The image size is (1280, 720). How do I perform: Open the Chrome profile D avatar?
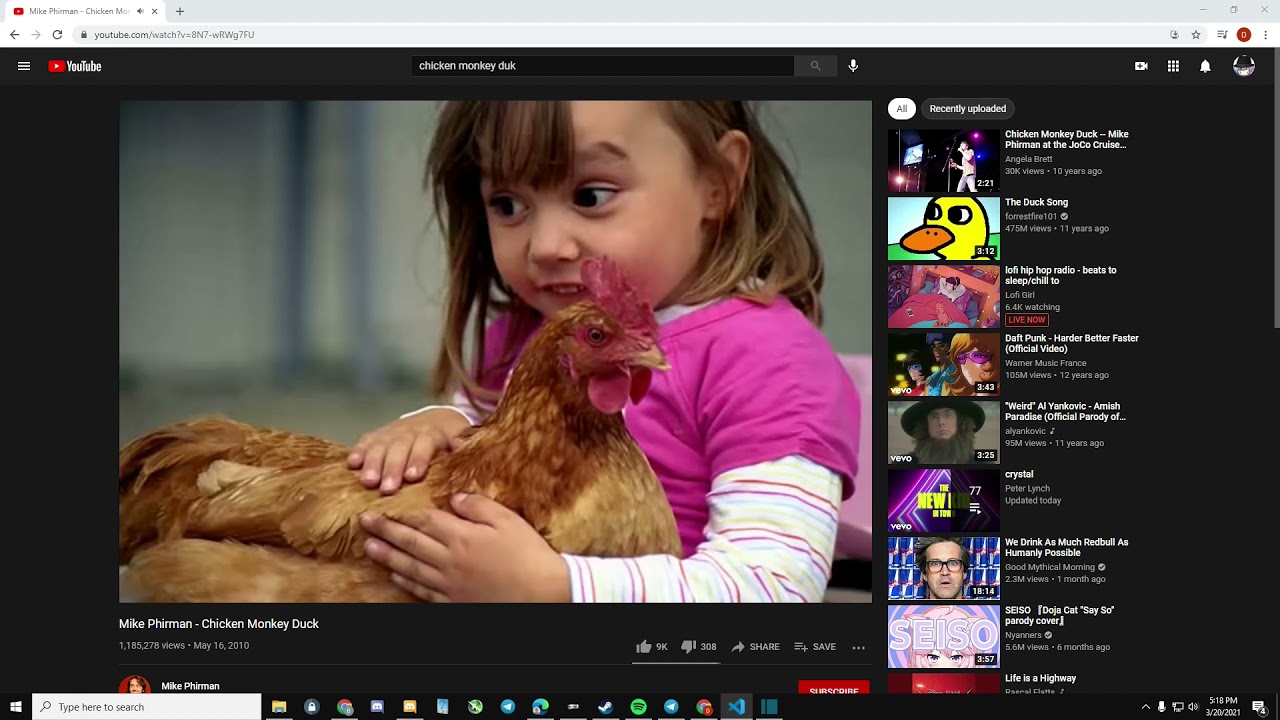(1244, 34)
